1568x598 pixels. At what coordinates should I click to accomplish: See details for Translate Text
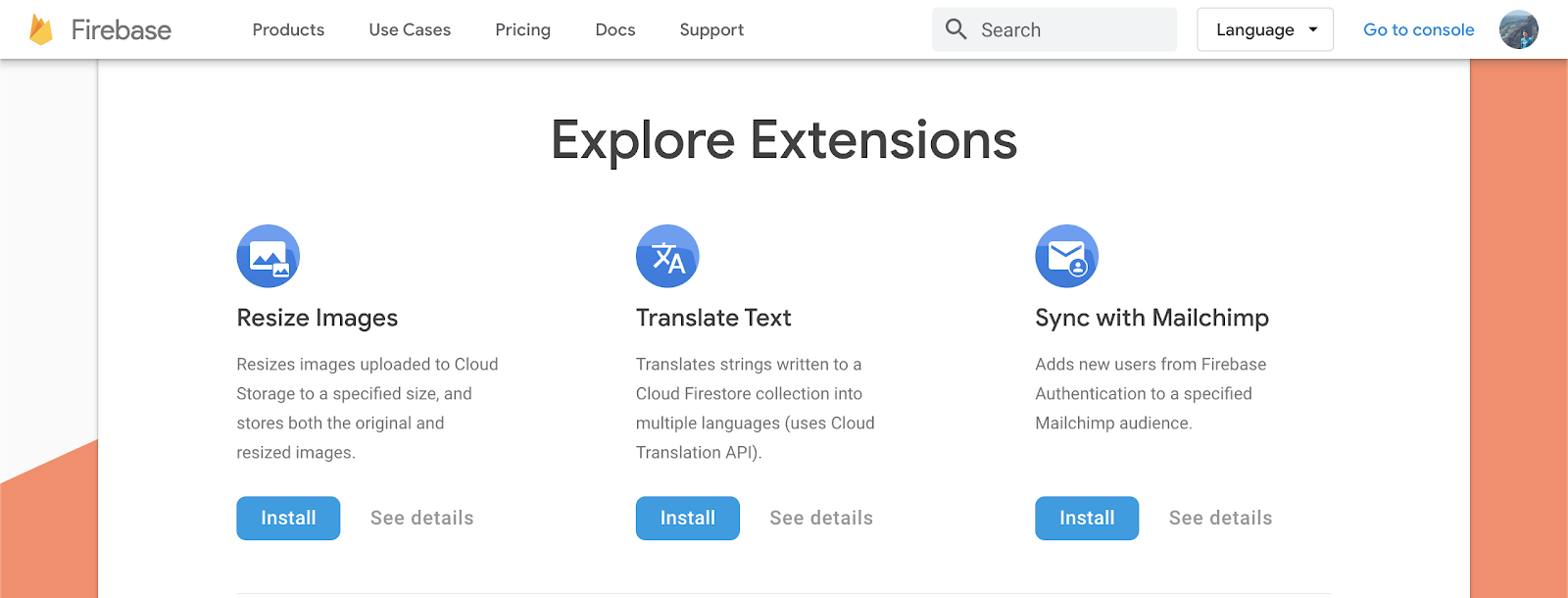[821, 518]
